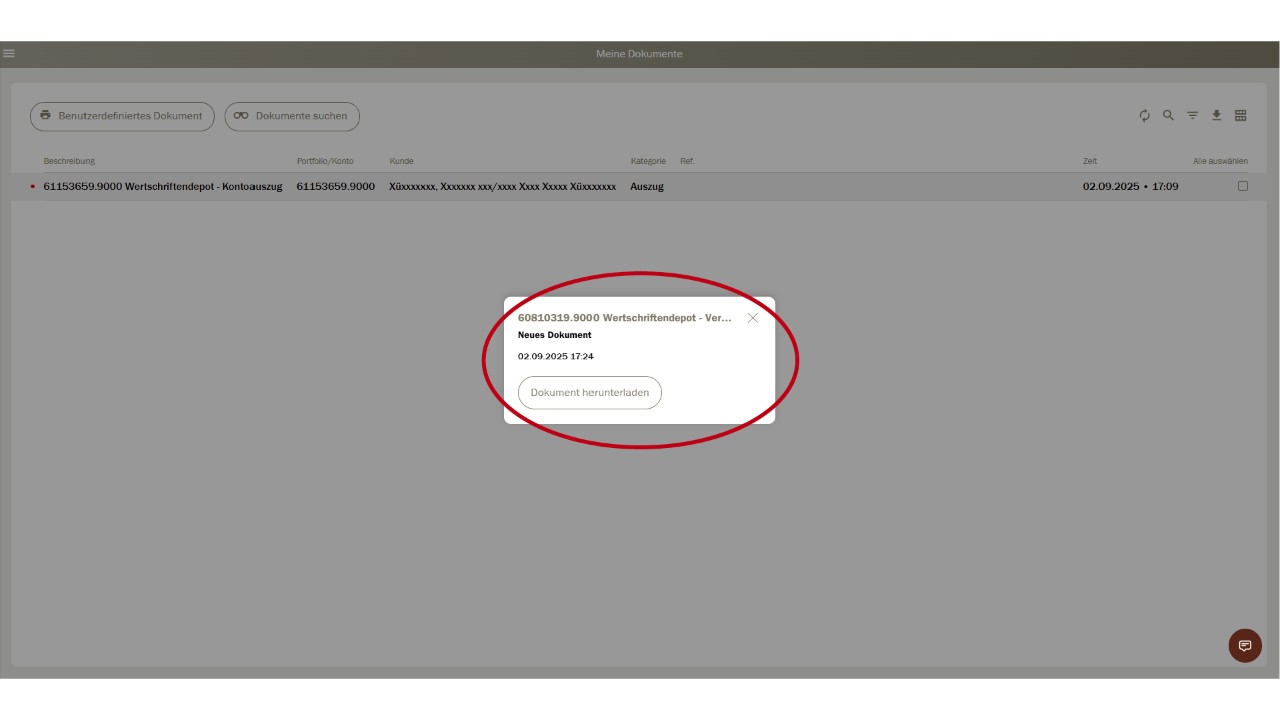Close the Neues Dokument popup

point(753,318)
